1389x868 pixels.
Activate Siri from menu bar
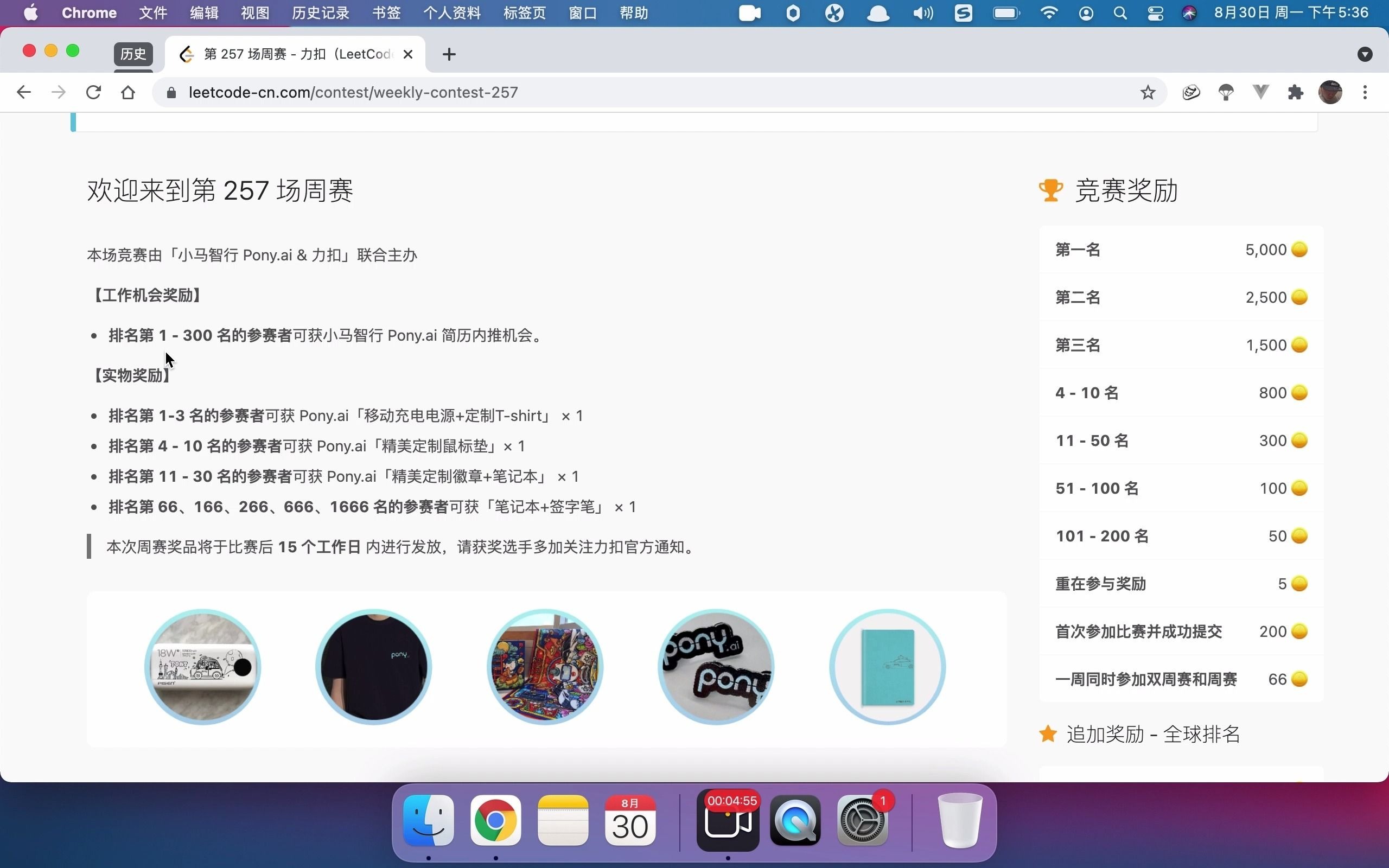point(1189,12)
